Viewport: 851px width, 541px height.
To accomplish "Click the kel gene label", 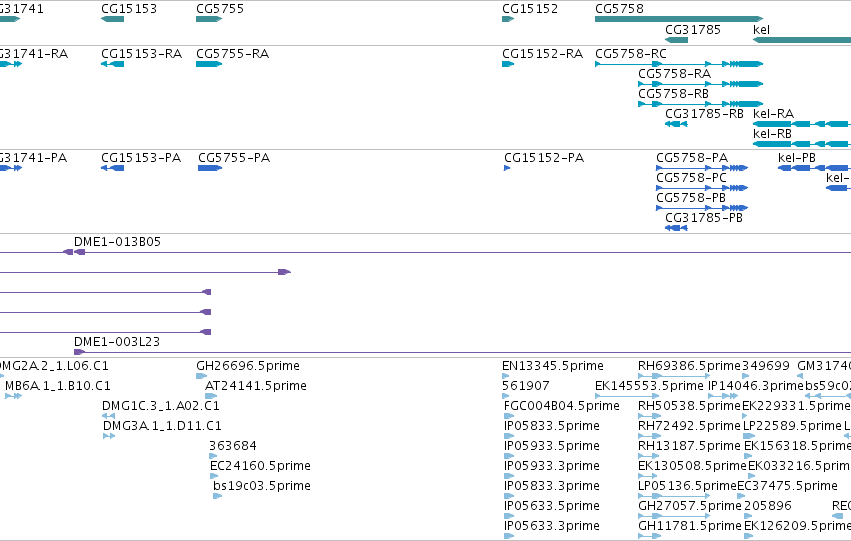I will pyautogui.click(x=761, y=30).
